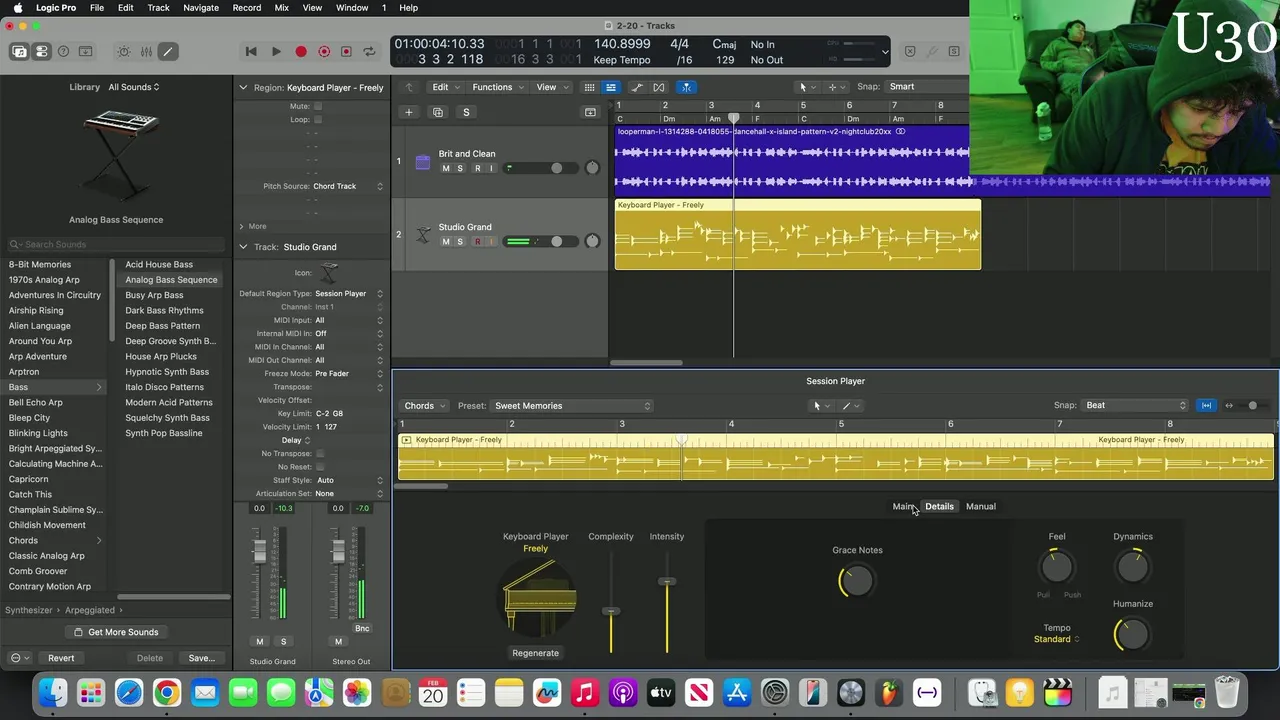Open the Smart Controls sun icon
The width and height of the screenshot is (1280, 720).
pyautogui.click(x=124, y=52)
